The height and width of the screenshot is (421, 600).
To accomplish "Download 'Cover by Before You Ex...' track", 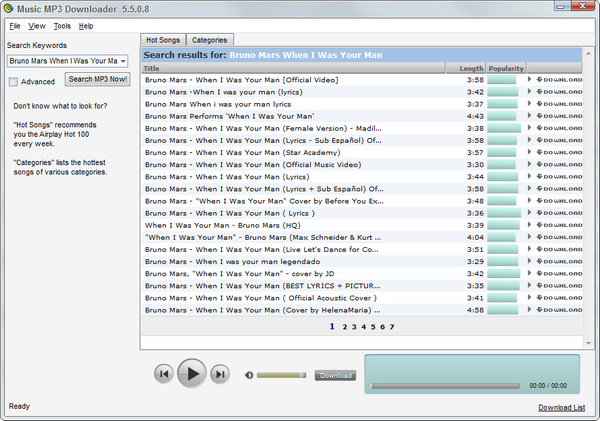I will point(559,201).
